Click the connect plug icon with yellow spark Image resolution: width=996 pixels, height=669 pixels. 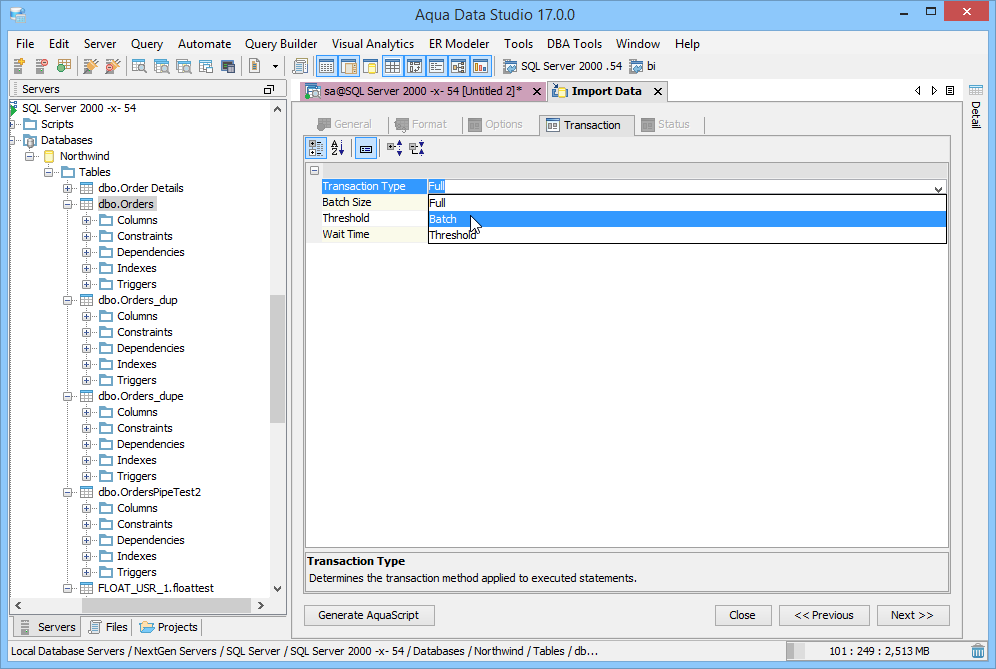pyautogui.click(x=91, y=66)
